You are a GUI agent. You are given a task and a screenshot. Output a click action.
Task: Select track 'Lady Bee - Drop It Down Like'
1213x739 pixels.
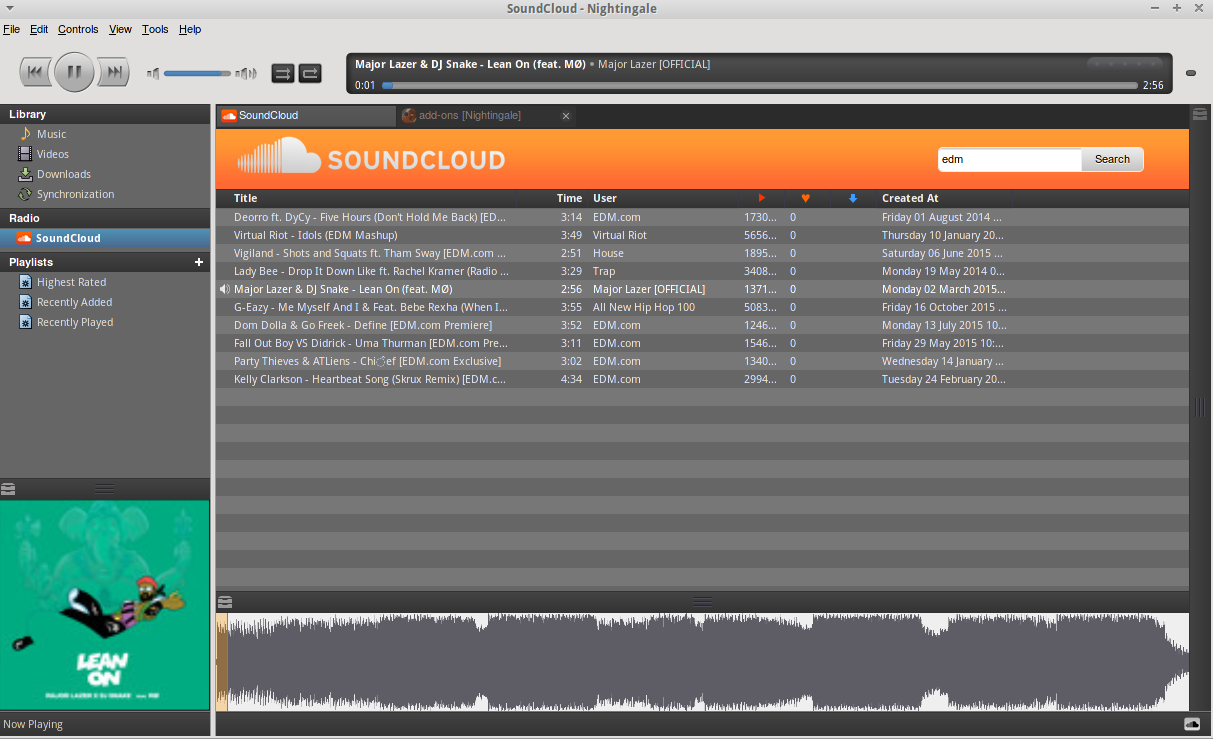(x=702, y=271)
